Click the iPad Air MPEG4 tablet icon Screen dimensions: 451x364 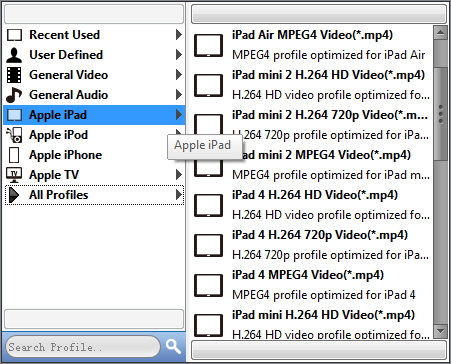point(209,45)
